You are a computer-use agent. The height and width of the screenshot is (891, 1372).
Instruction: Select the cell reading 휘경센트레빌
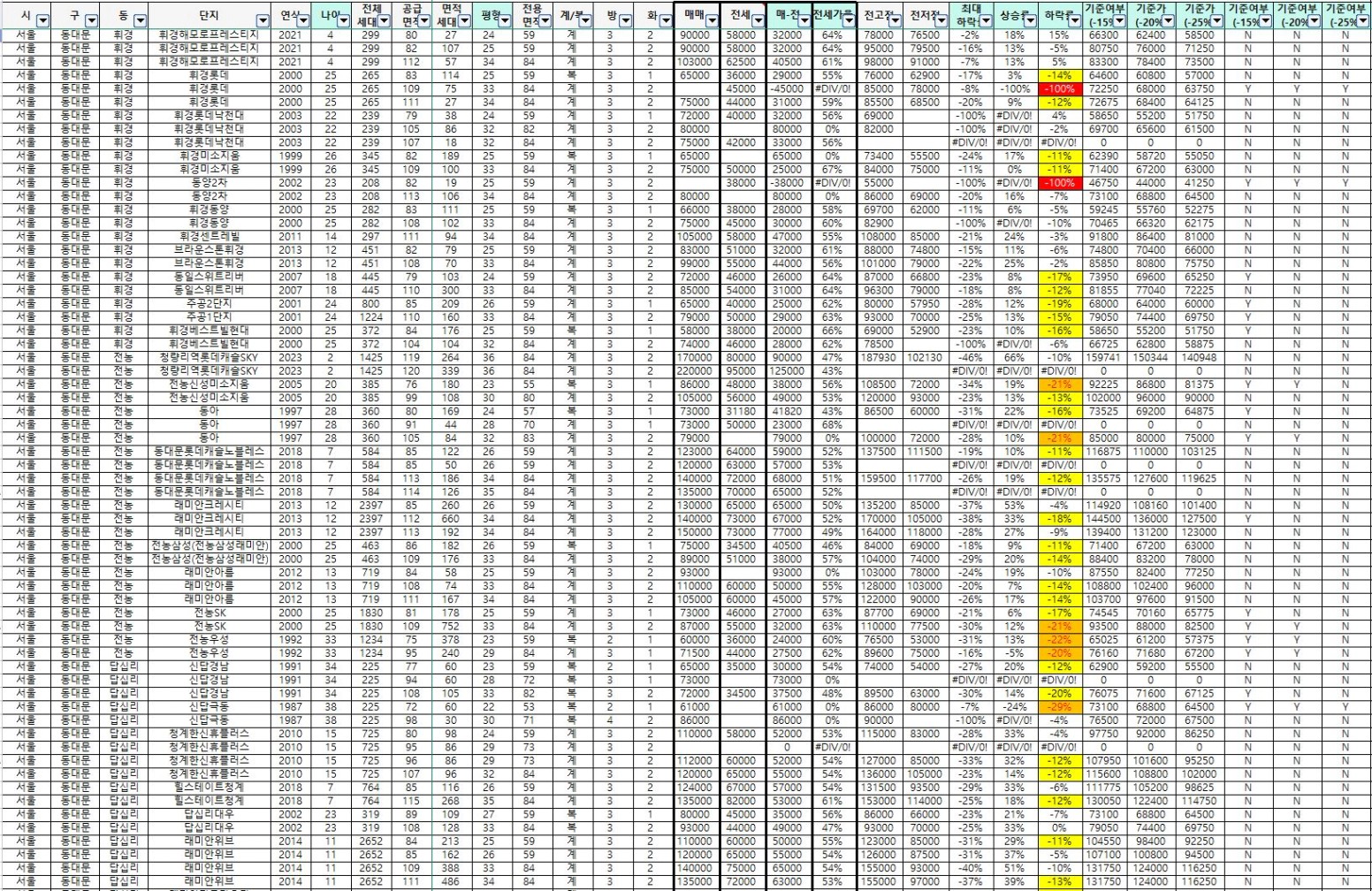[210, 237]
